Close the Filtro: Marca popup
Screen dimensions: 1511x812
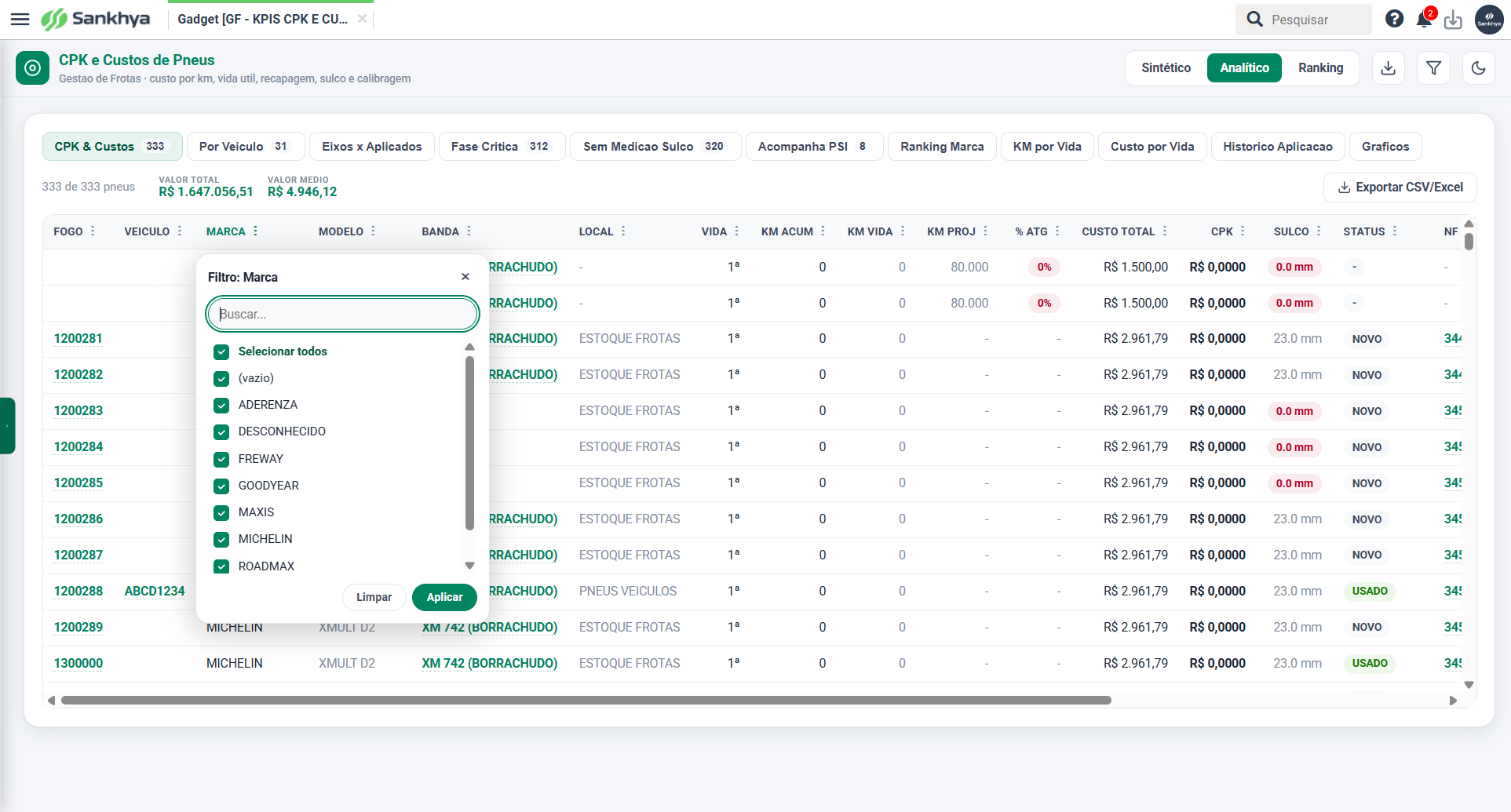[465, 277]
